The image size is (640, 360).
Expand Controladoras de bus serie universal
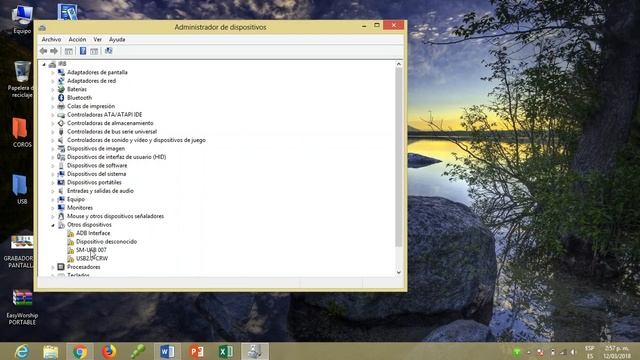[53, 132]
